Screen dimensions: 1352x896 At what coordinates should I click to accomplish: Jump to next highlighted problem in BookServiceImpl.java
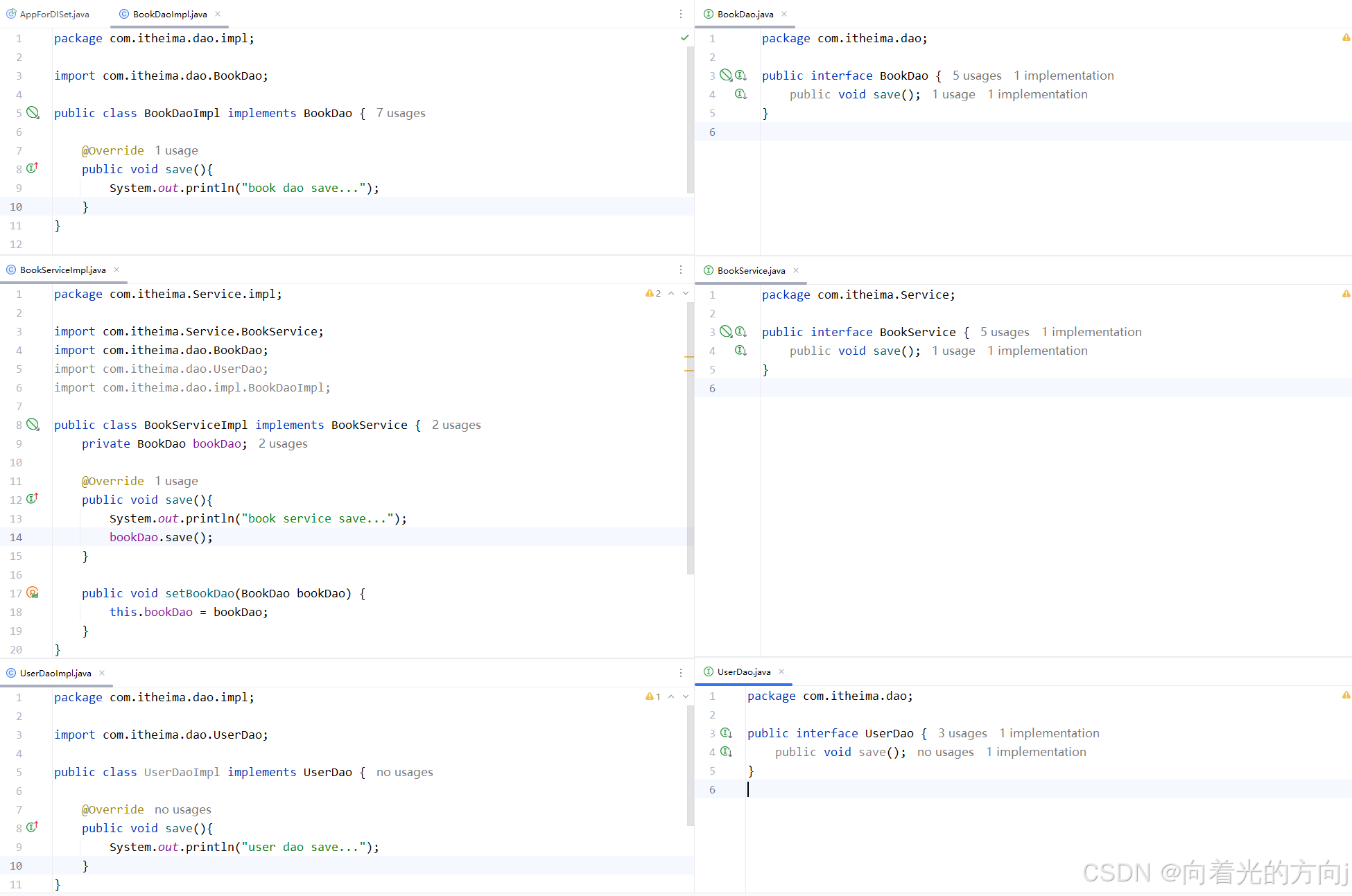[686, 293]
